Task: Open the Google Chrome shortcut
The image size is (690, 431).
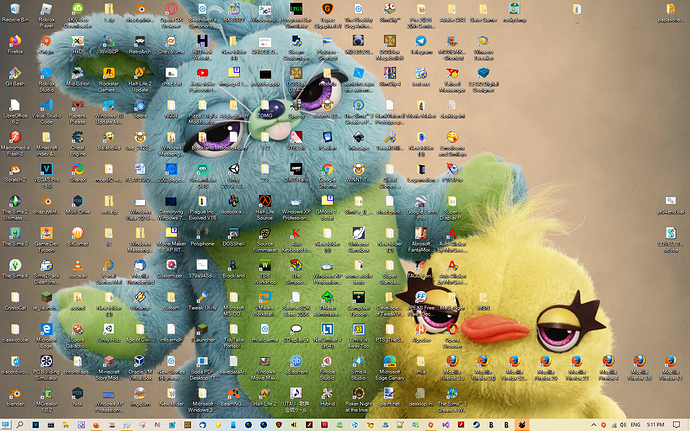Action: tap(327, 176)
